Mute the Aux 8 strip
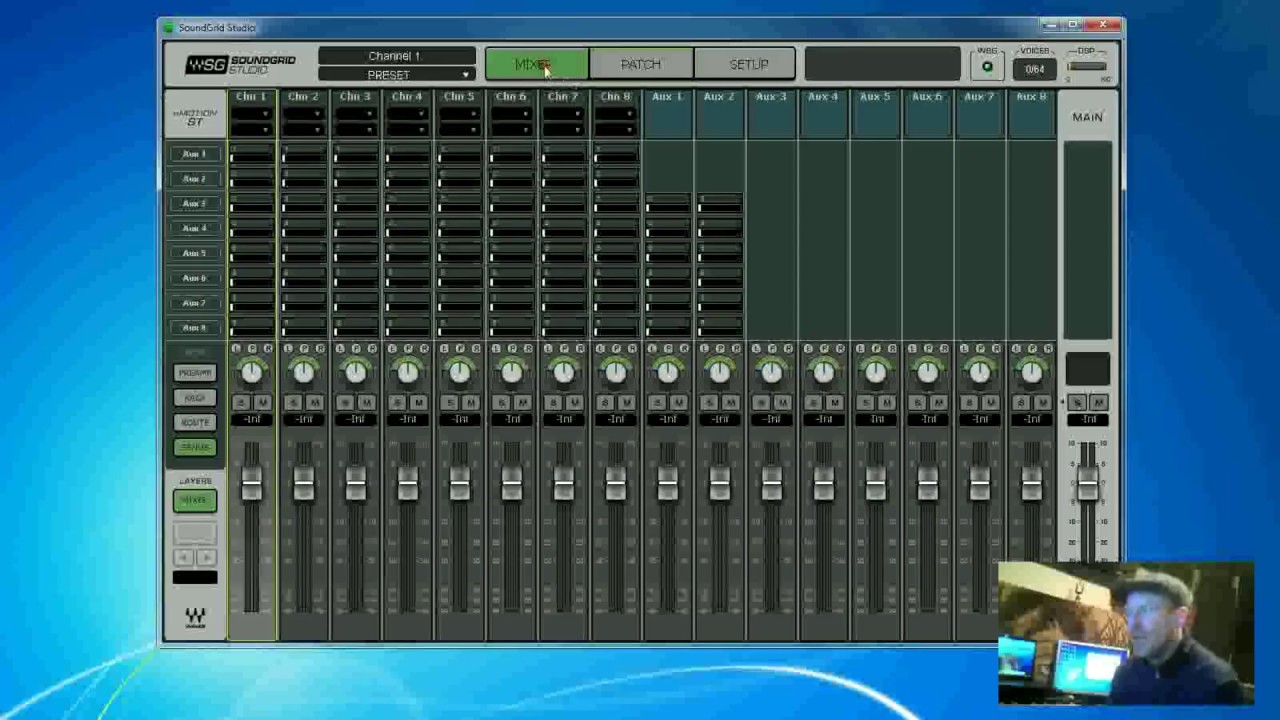Viewport: 1280px width, 720px height. click(x=1042, y=402)
